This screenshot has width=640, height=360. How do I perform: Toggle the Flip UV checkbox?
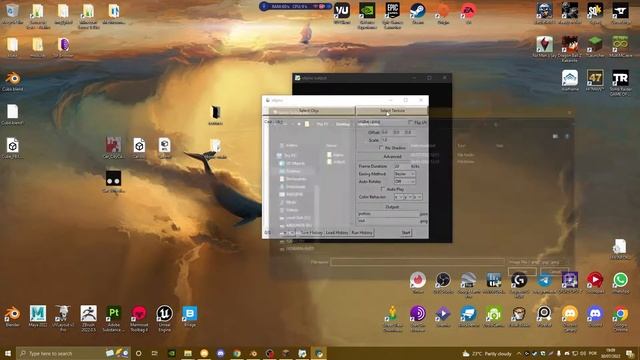[410, 122]
